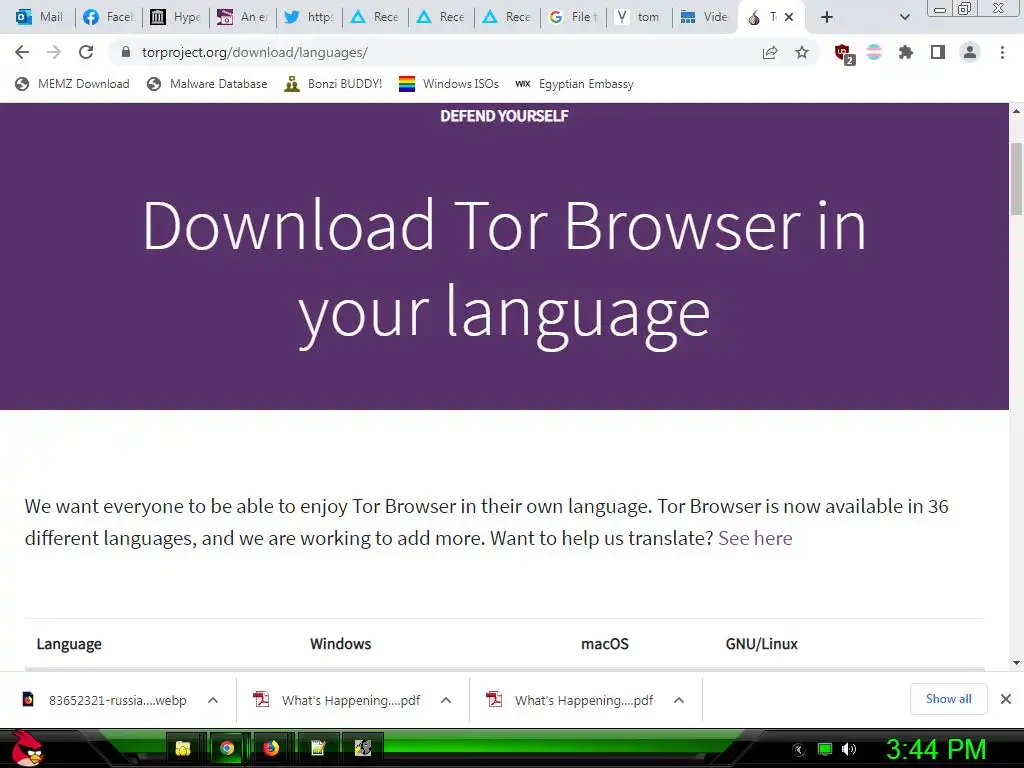Open the Angry Birds start button

click(27, 748)
